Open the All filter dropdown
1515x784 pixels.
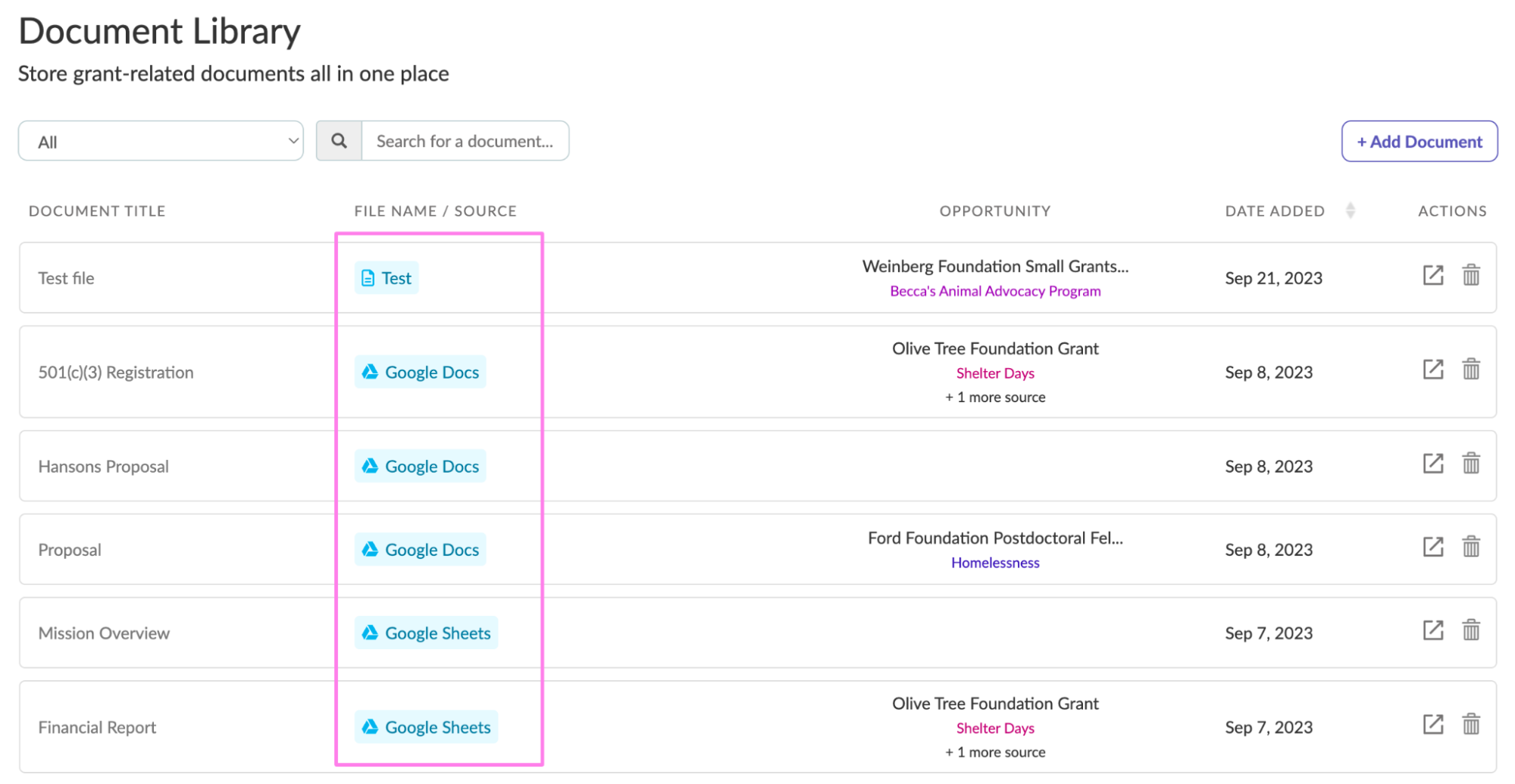click(161, 142)
